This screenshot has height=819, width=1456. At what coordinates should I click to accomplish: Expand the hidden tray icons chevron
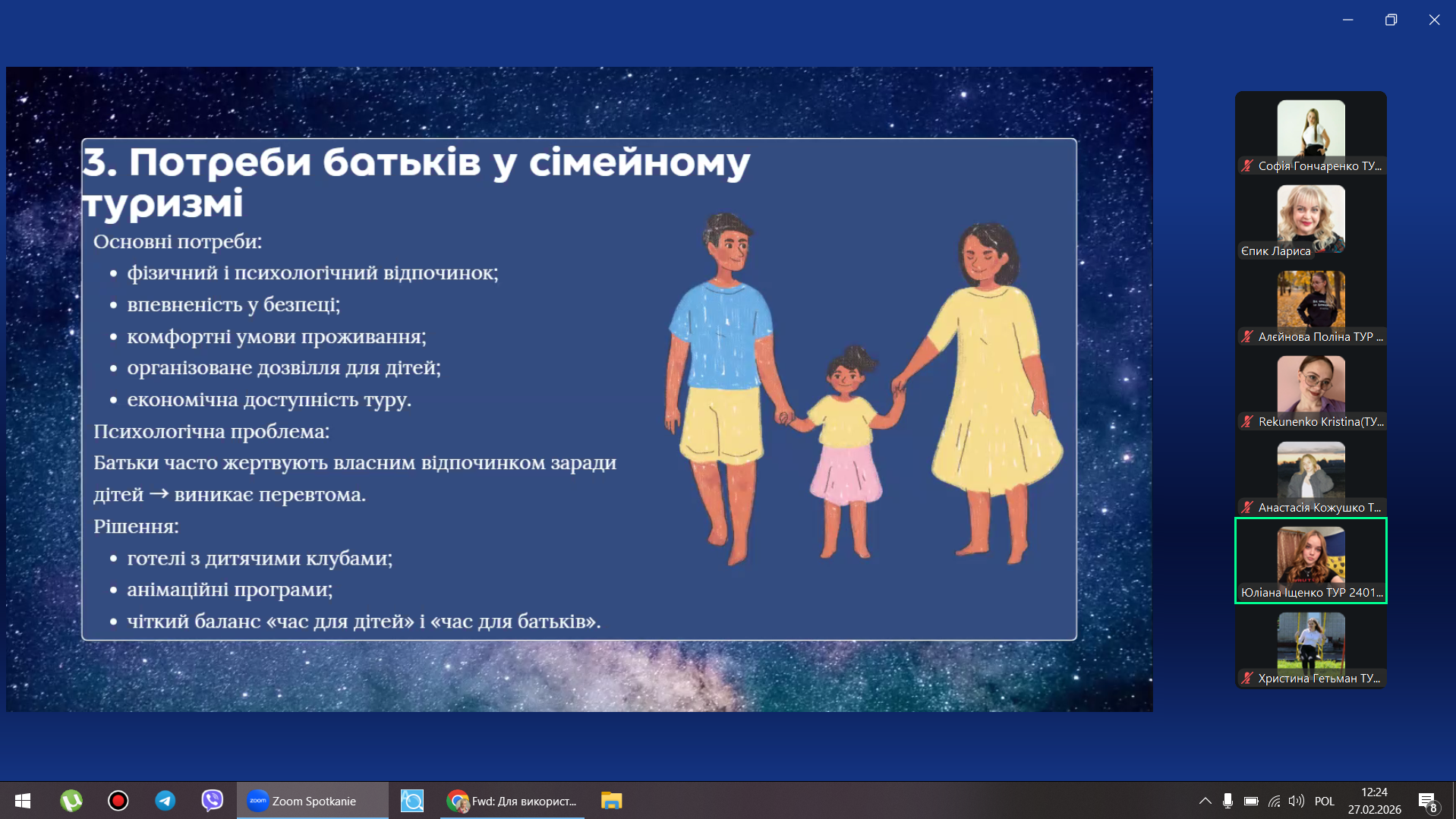[x=1205, y=801]
